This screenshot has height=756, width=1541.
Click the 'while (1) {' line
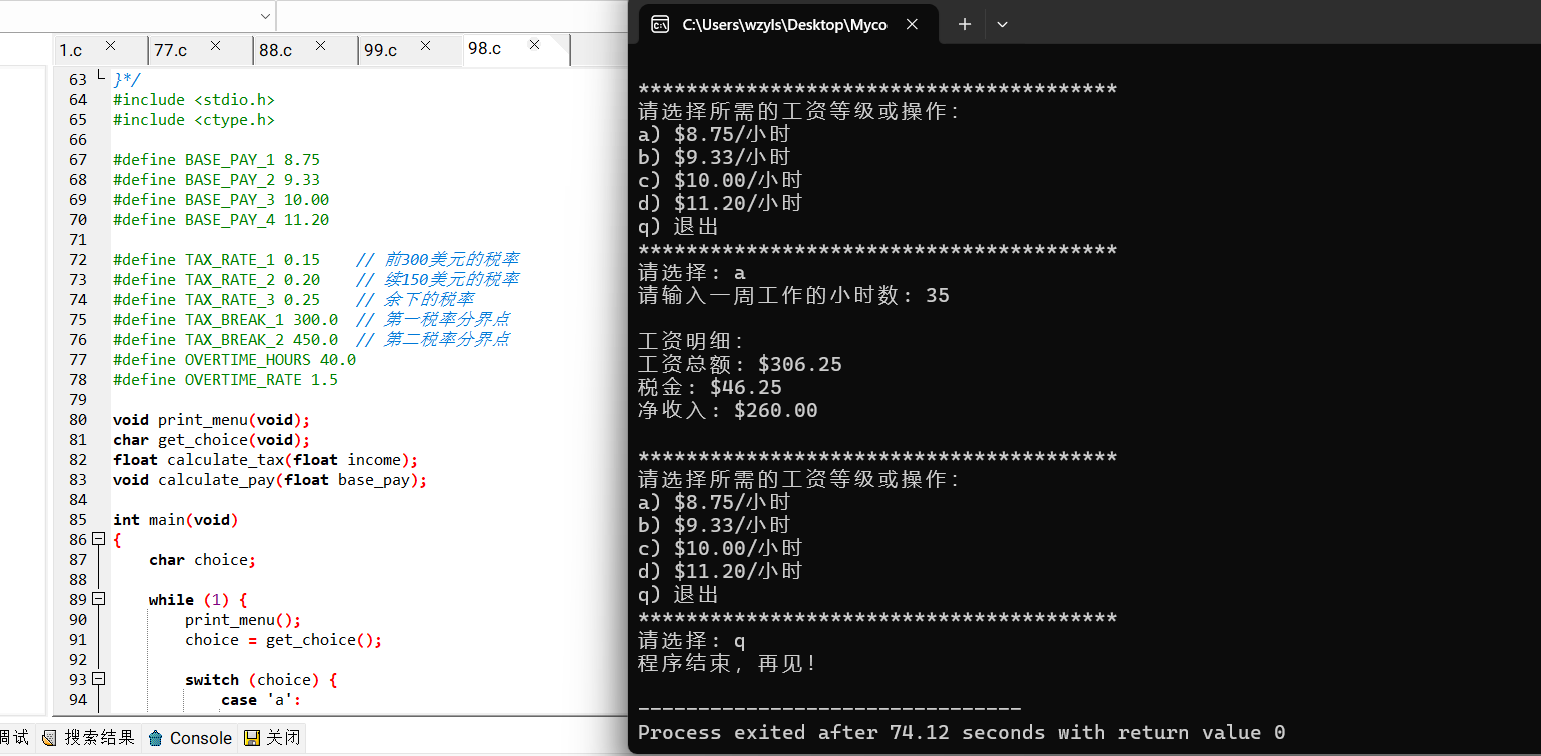[x=198, y=600]
